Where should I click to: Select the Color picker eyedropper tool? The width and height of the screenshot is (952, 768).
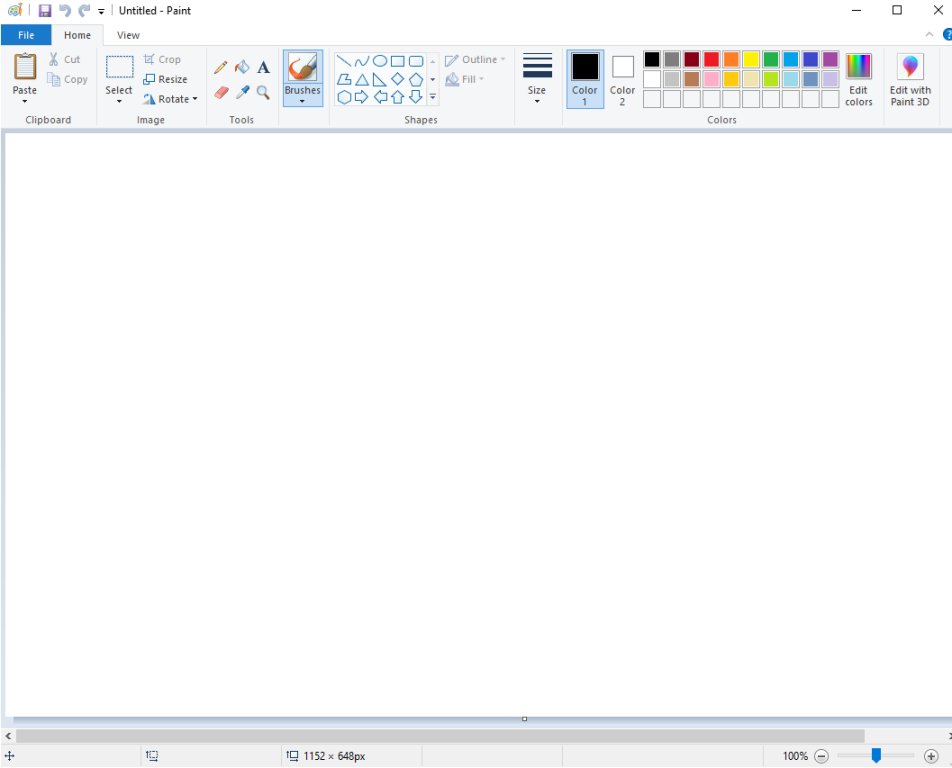[x=242, y=92]
